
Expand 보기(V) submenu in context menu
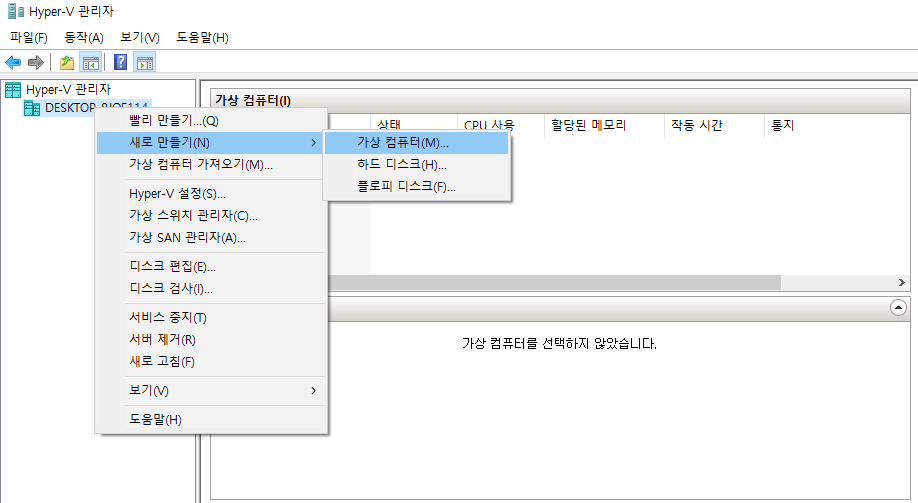coord(210,391)
